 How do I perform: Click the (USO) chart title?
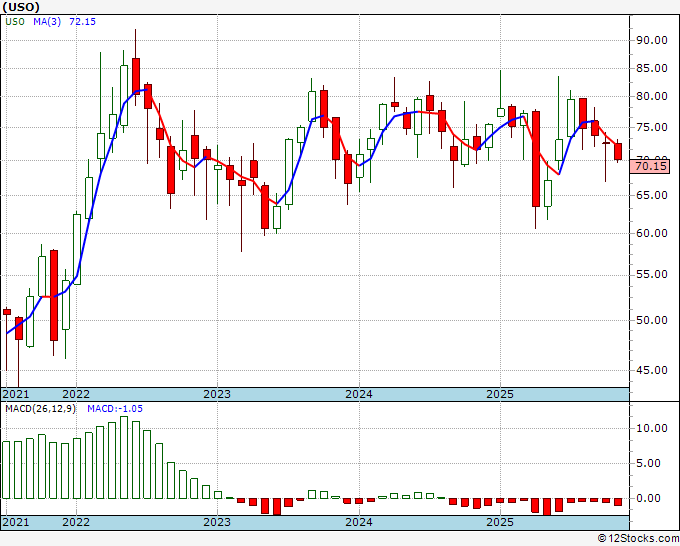(x=21, y=7)
